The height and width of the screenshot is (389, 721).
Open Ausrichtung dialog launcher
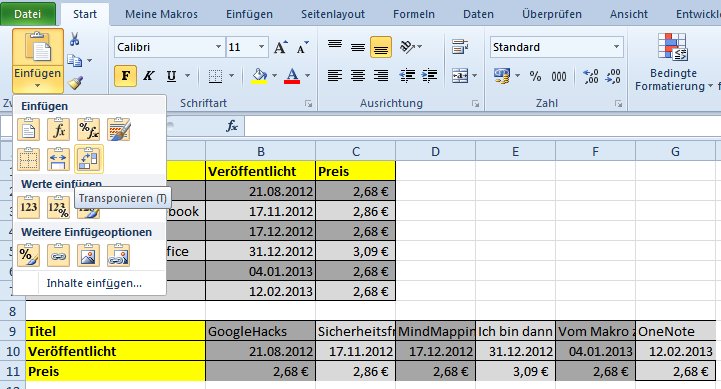point(475,104)
